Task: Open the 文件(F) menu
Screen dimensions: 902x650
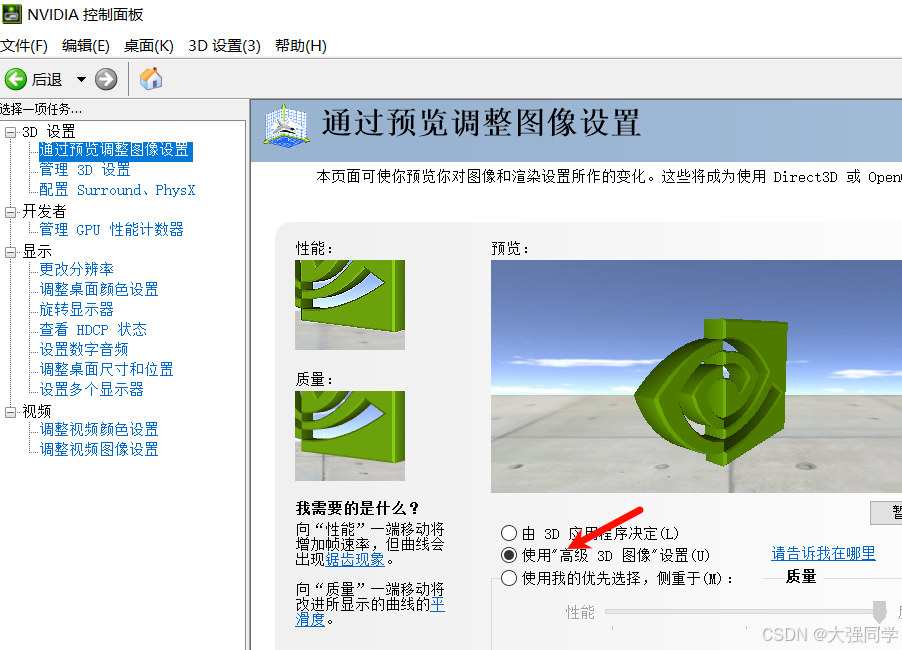Action: pos(24,45)
